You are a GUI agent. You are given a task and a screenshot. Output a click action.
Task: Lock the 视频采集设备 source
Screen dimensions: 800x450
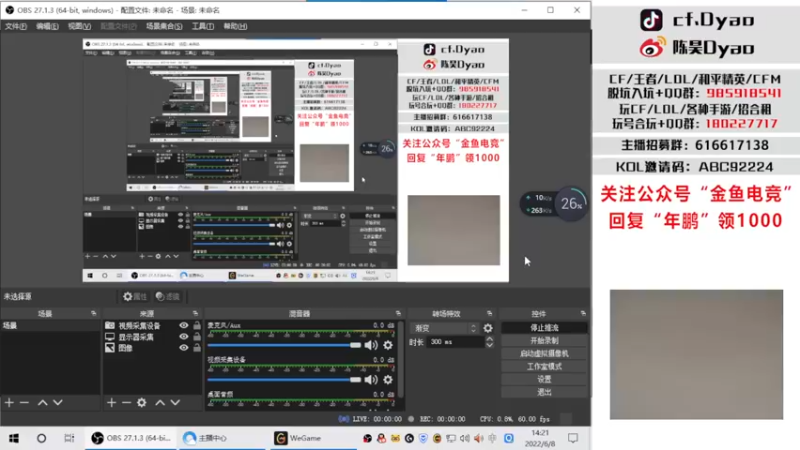click(x=197, y=326)
